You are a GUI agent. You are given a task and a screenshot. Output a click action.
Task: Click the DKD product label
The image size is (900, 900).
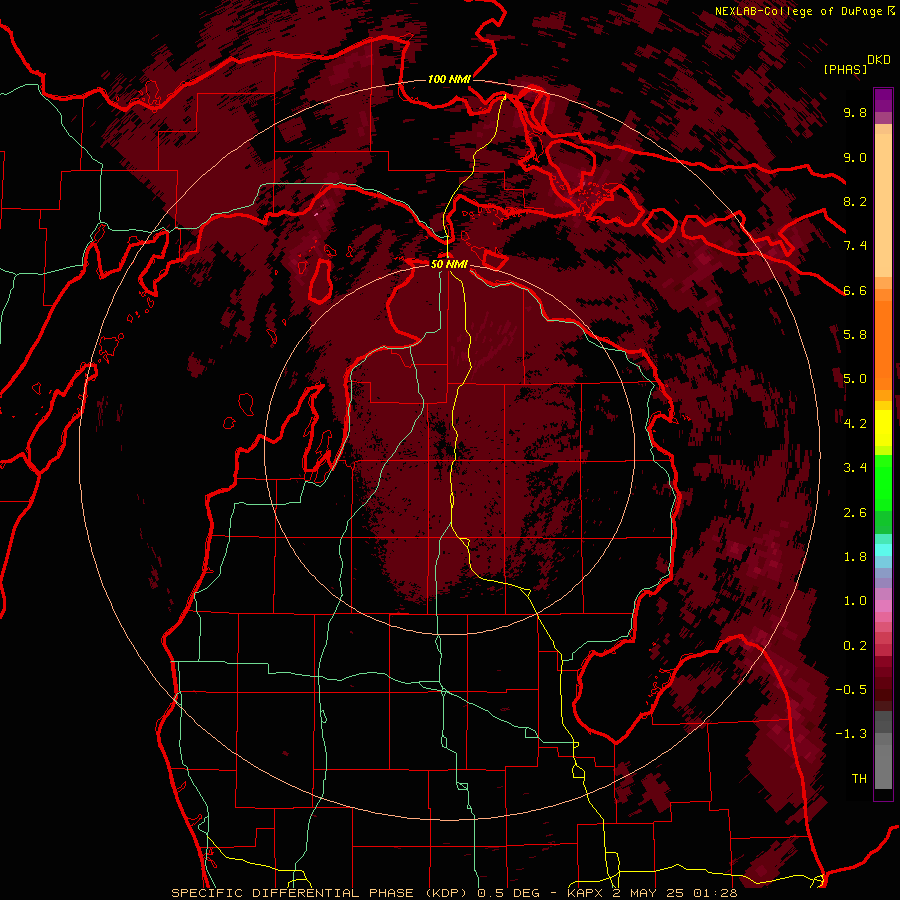(879, 60)
